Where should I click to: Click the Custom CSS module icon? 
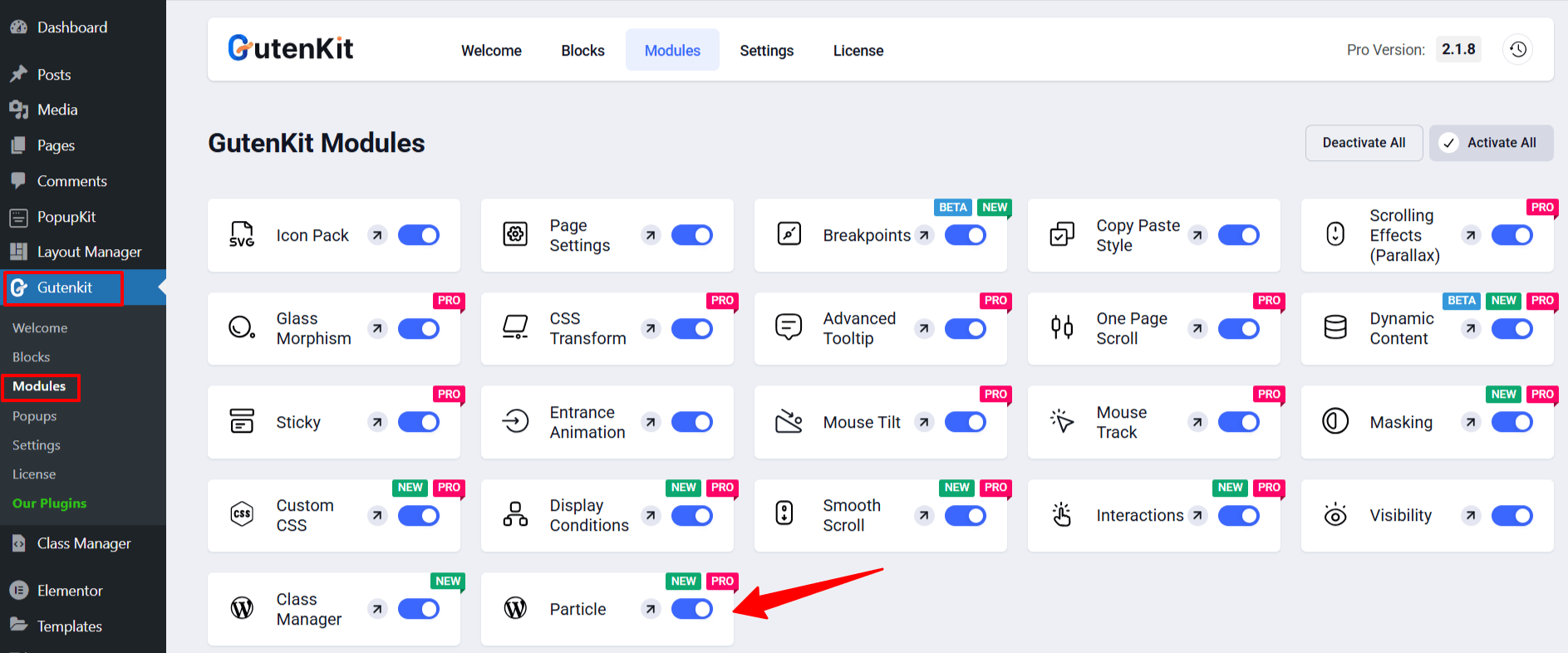click(242, 515)
